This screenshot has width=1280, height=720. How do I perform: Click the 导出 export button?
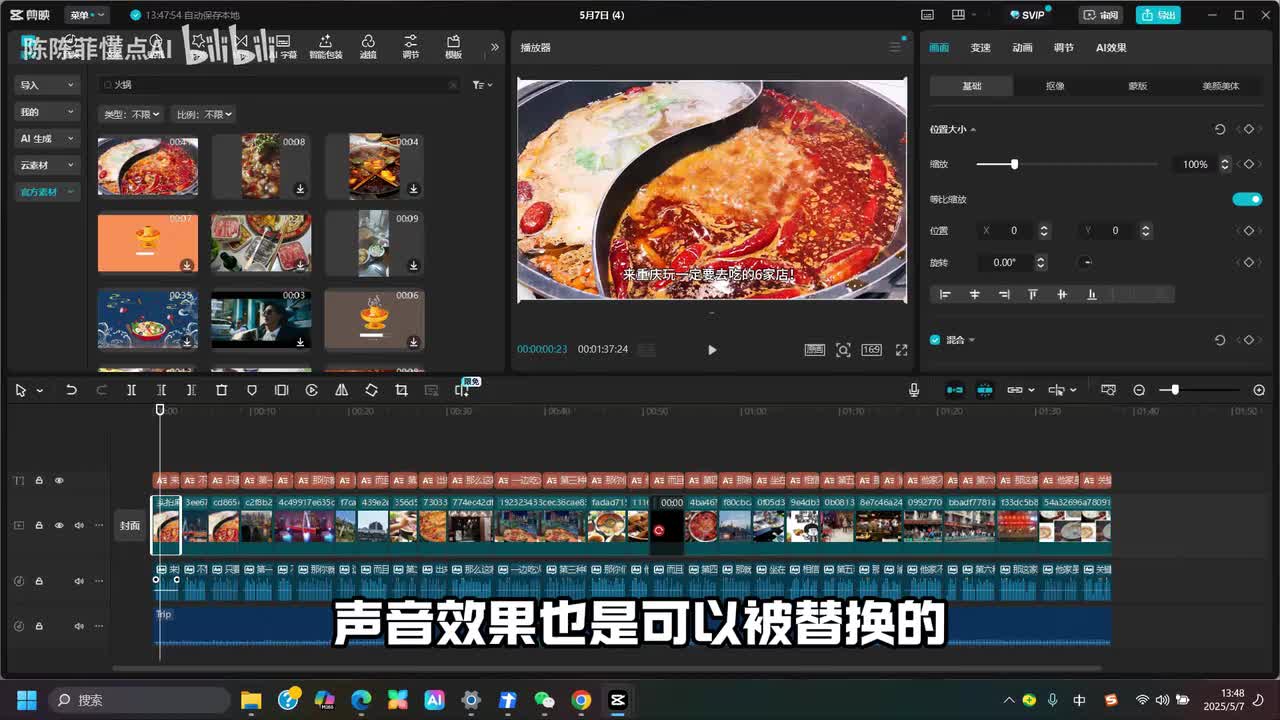[1158, 15]
